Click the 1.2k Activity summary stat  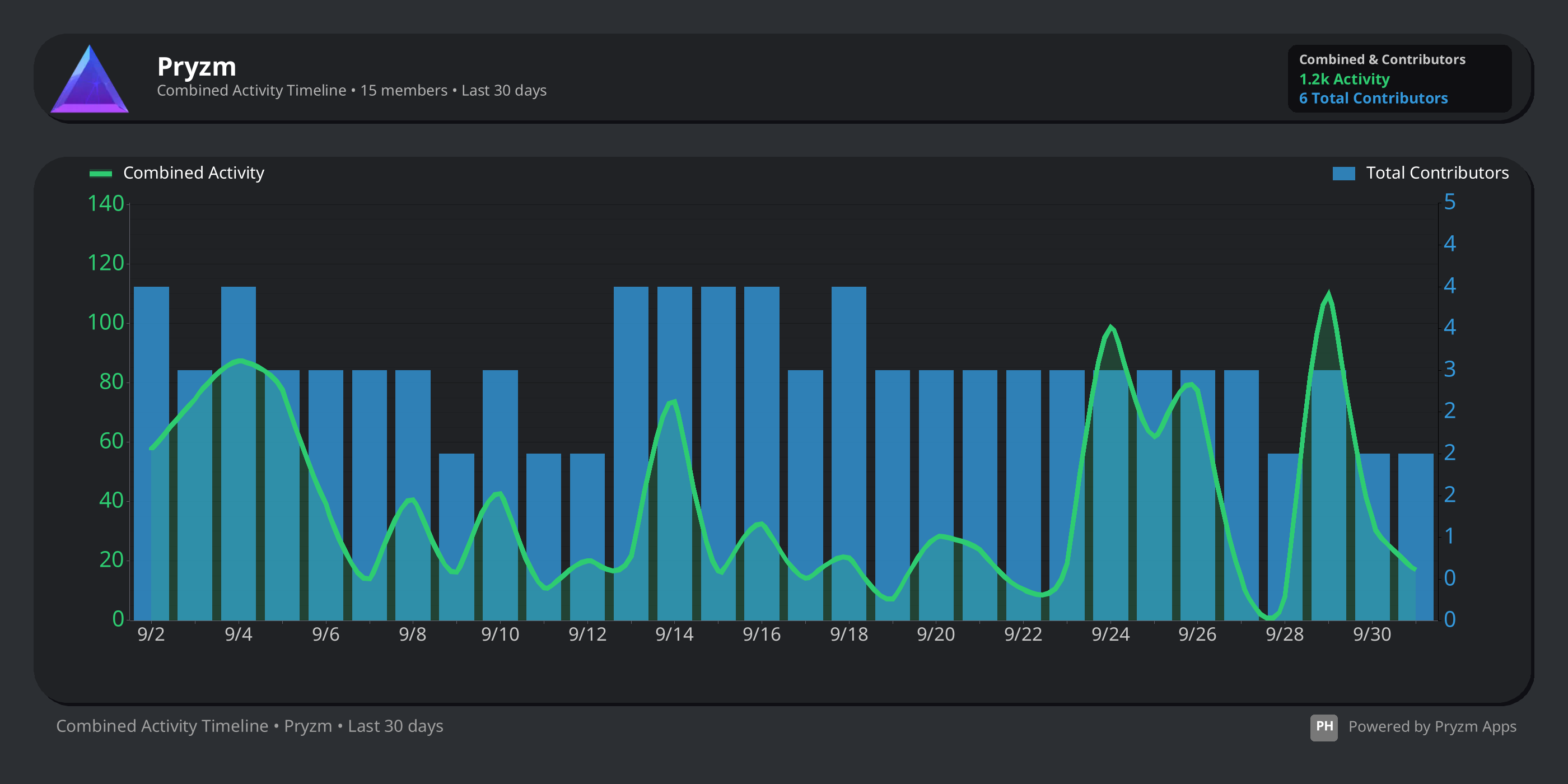point(1344,79)
